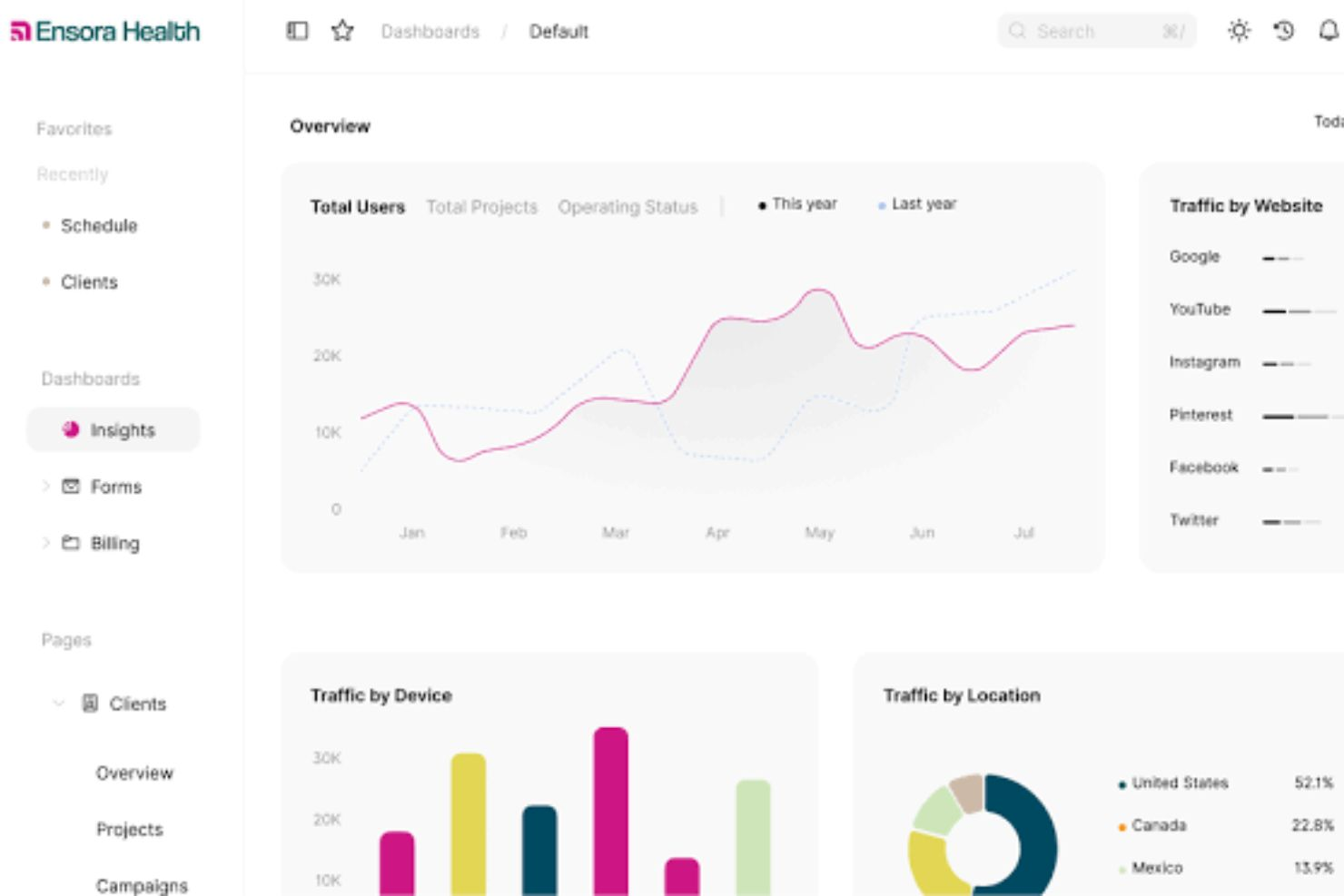Viewport: 1344px width, 896px height.
Task: Open Clients under Pages
Action: (x=137, y=704)
